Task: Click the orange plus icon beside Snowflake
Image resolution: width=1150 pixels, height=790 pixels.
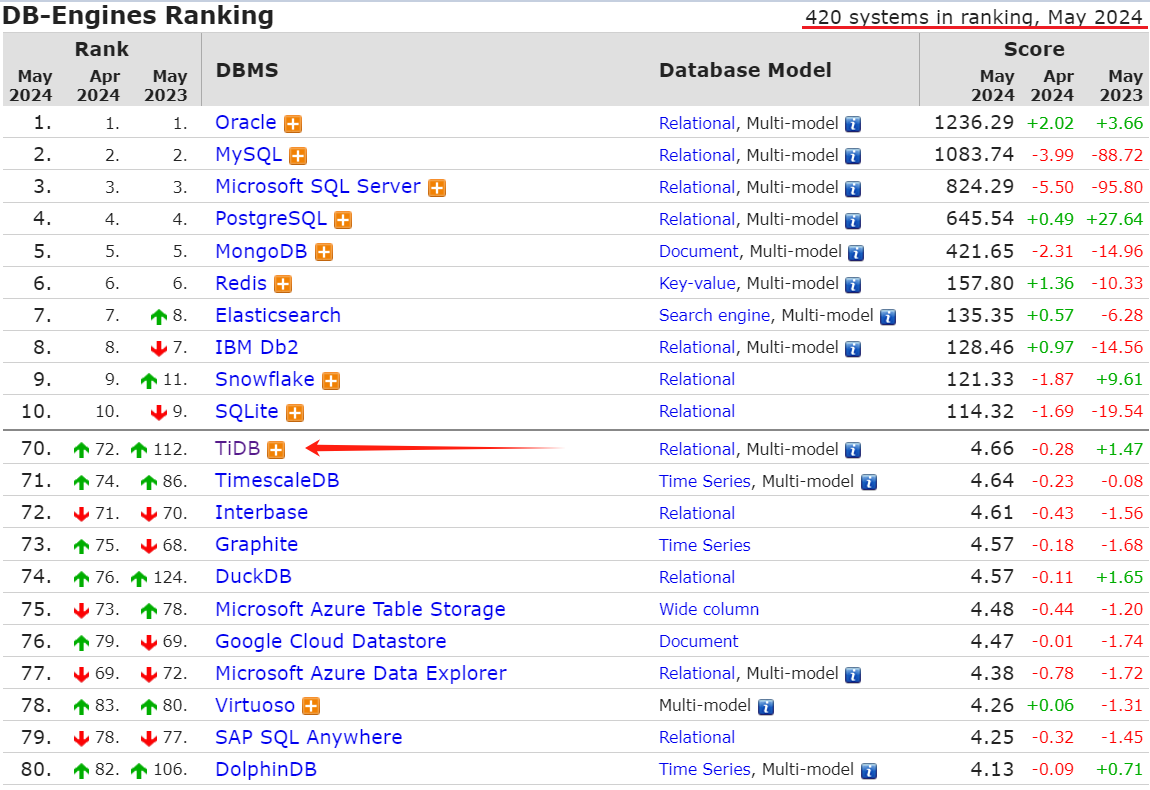Action: pos(331,381)
